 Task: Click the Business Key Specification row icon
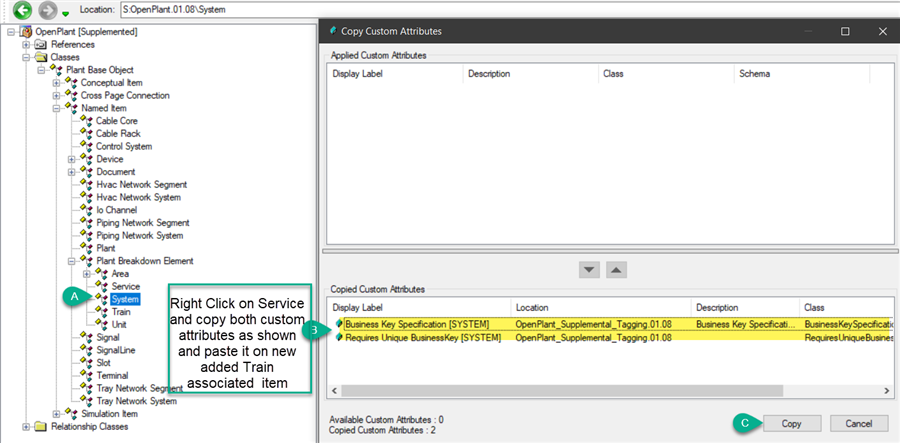tap(340, 324)
